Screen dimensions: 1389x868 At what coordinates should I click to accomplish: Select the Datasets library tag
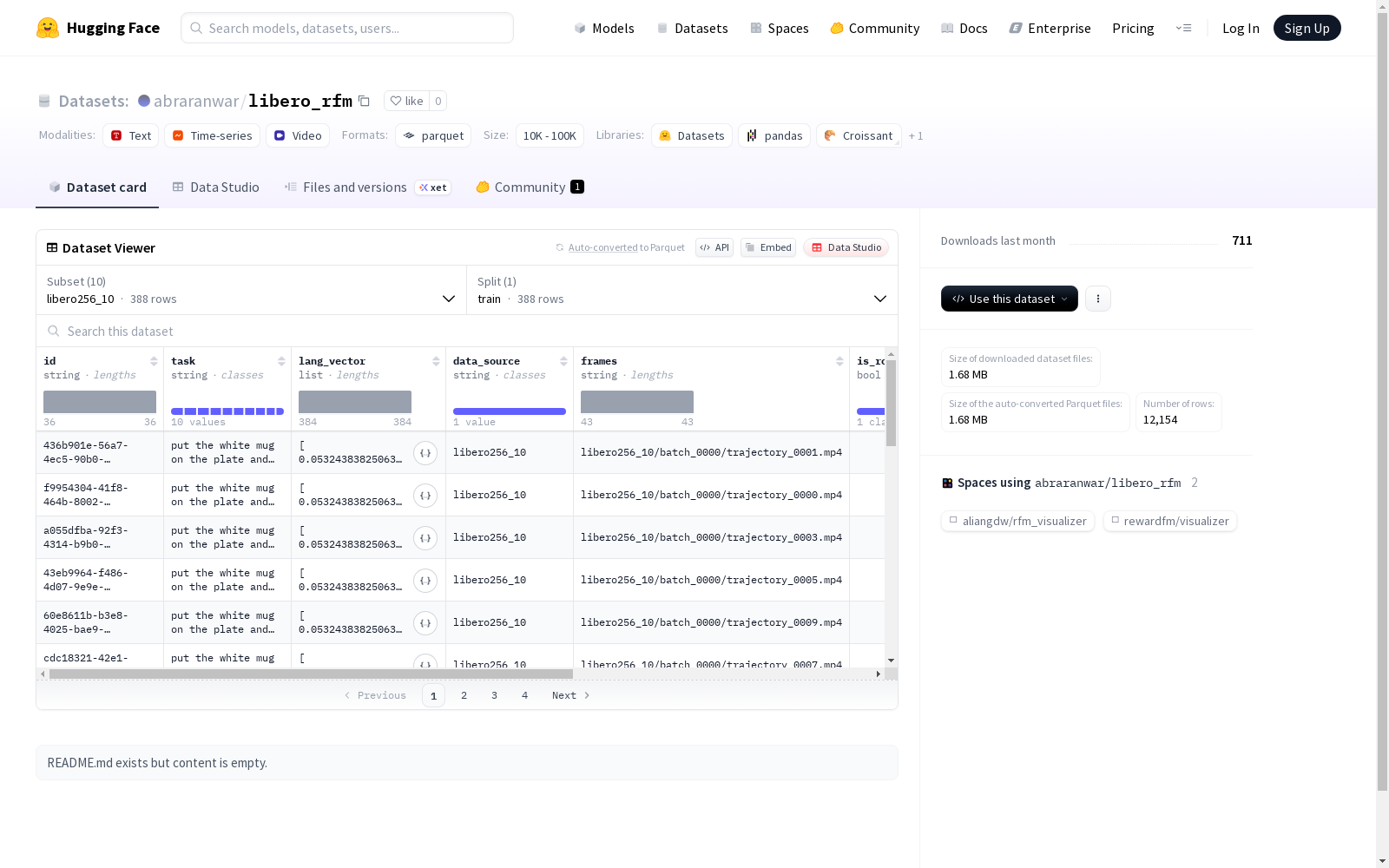(692, 135)
